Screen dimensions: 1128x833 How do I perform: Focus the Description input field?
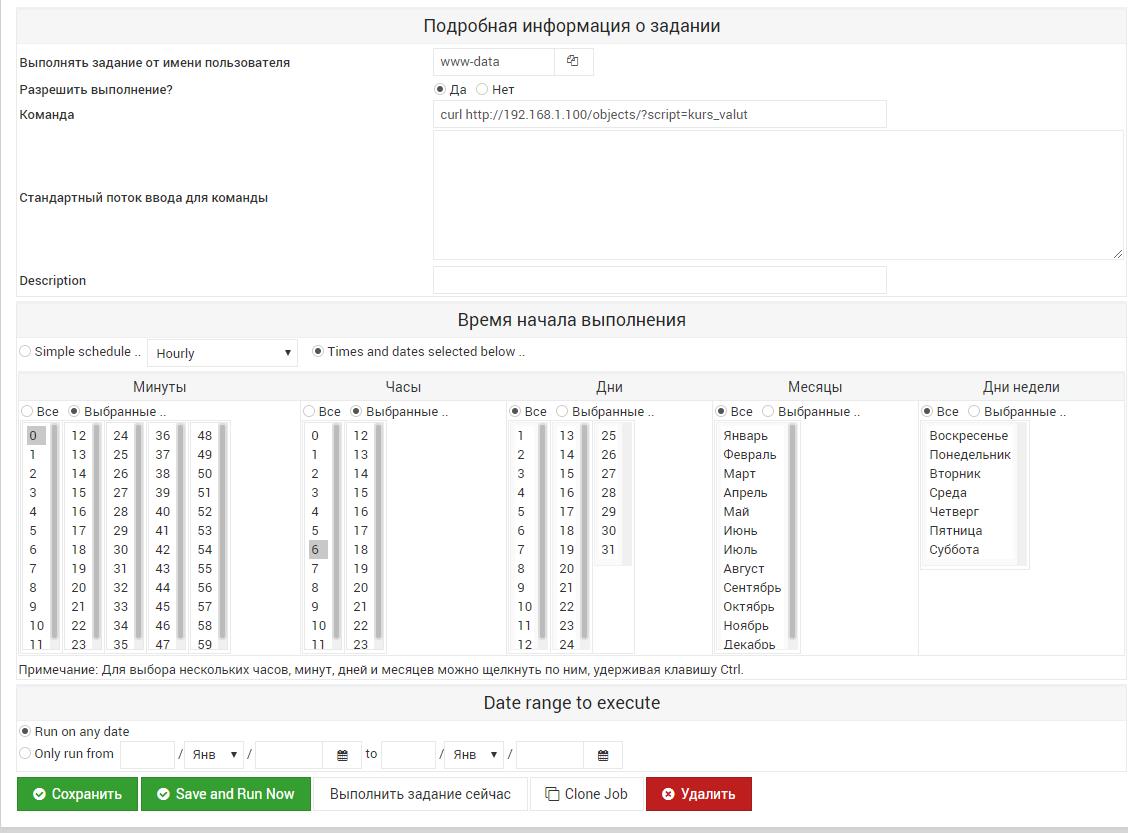pyautogui.click(x=660, y=280)
